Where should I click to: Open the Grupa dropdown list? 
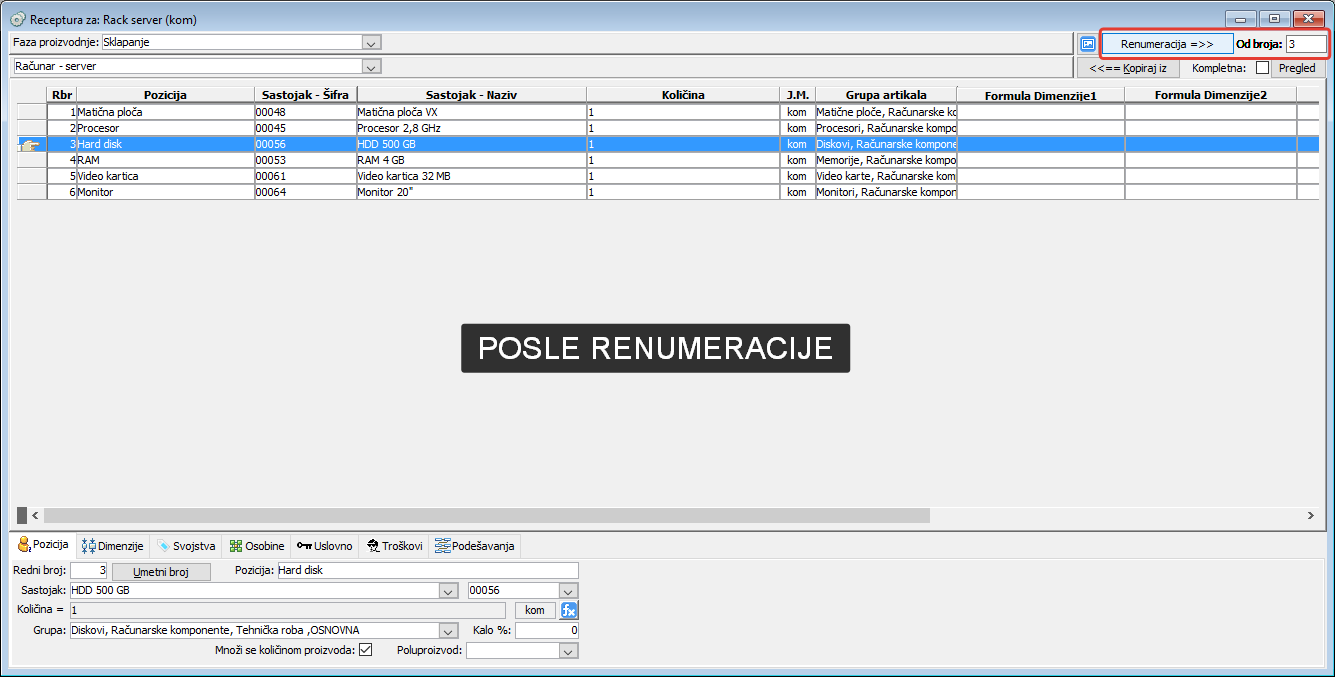coord(447,631)
